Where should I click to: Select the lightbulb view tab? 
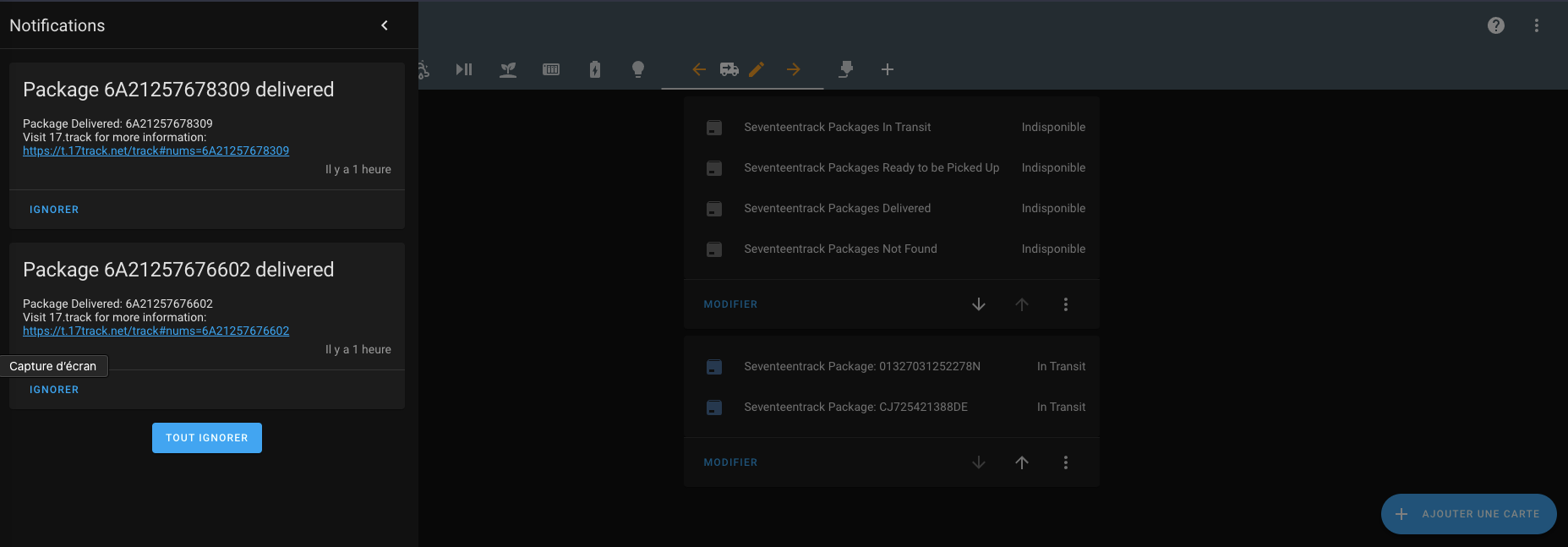tap(638, 69)
